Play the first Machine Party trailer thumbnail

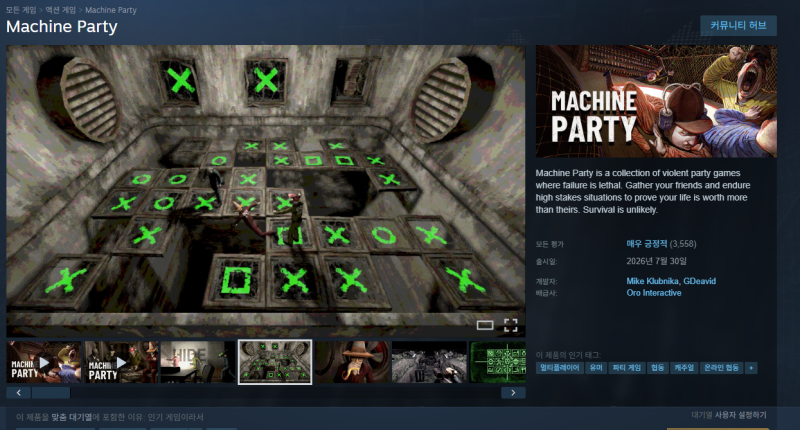pos(44,362)
